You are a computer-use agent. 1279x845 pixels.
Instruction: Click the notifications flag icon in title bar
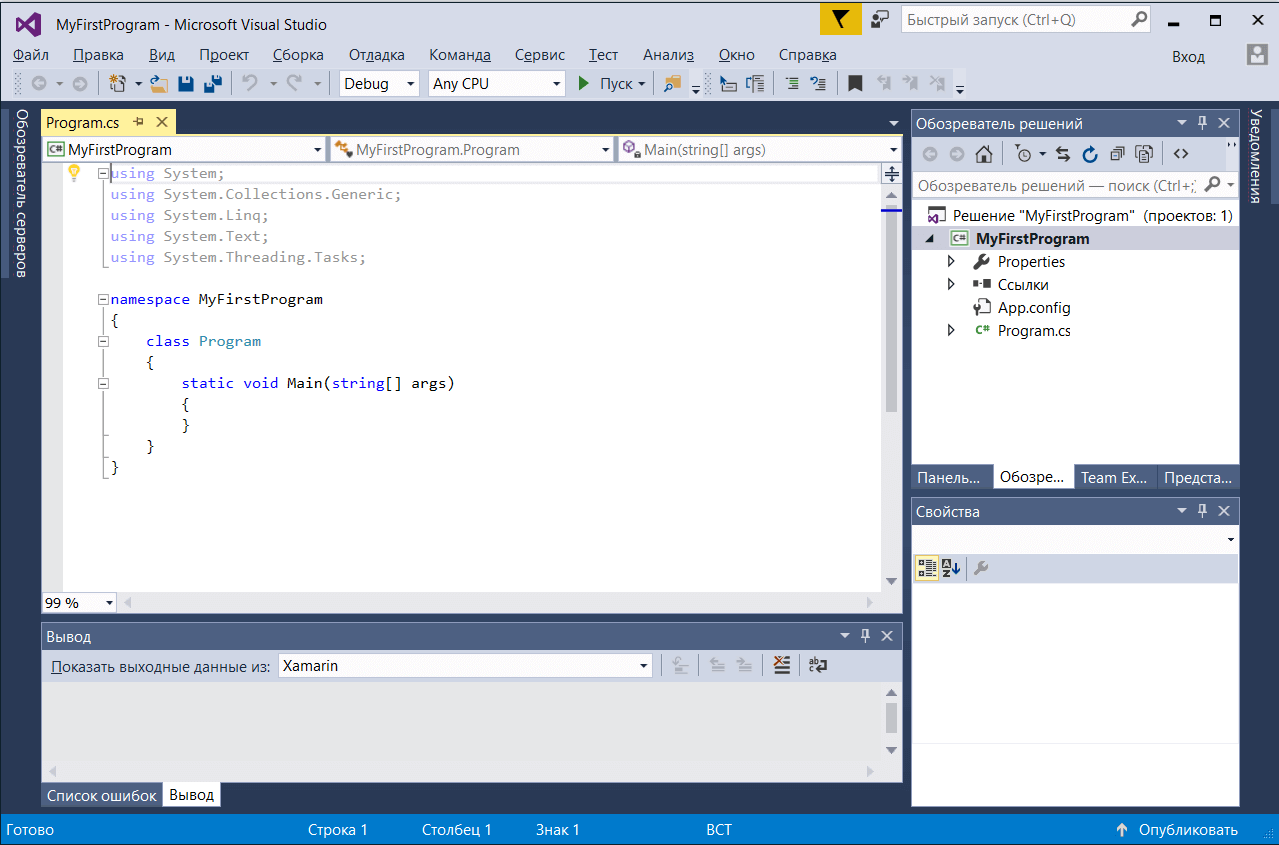pyautogui.click(x=841, y=20)
